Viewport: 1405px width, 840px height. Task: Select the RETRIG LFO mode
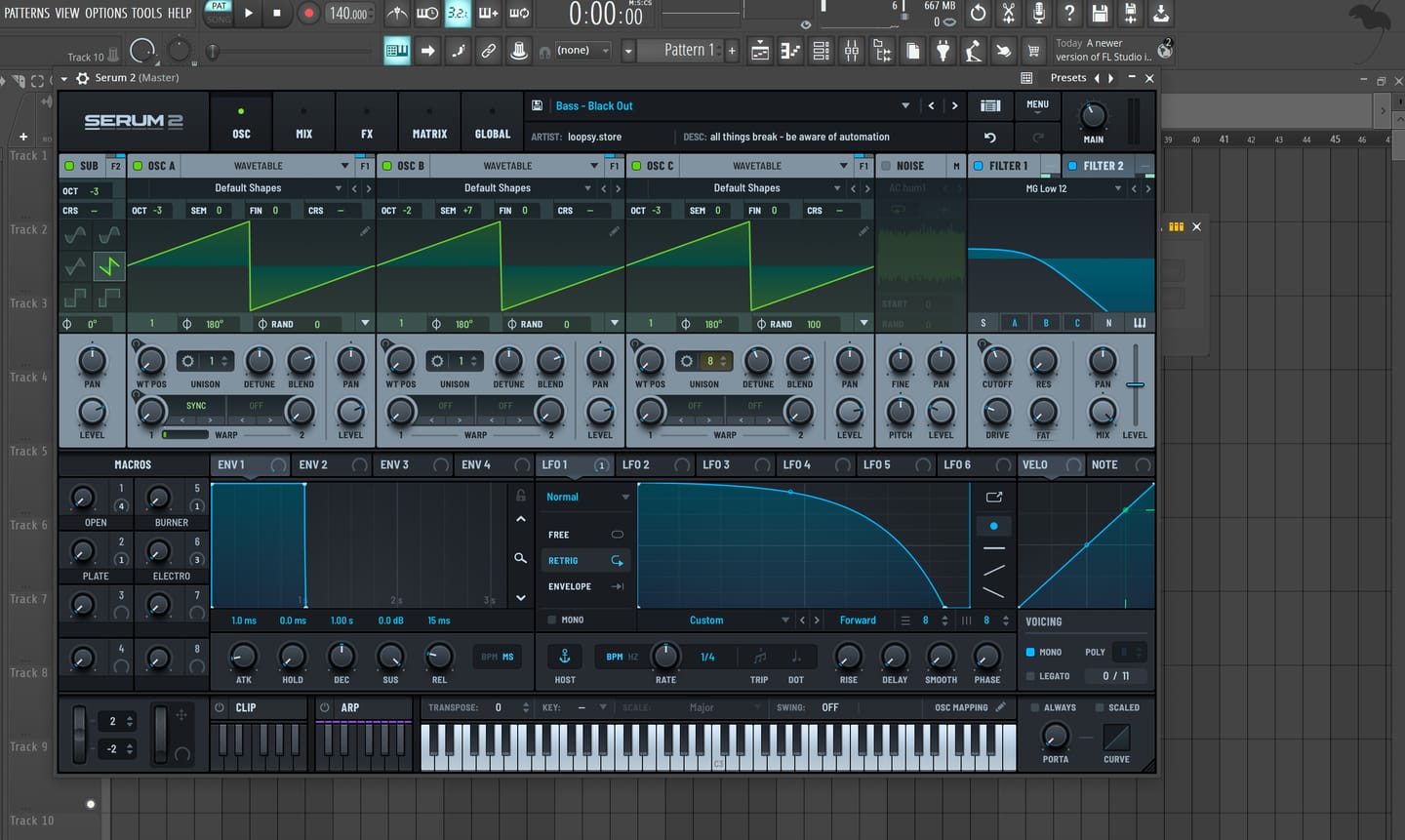tap(585, 561)
